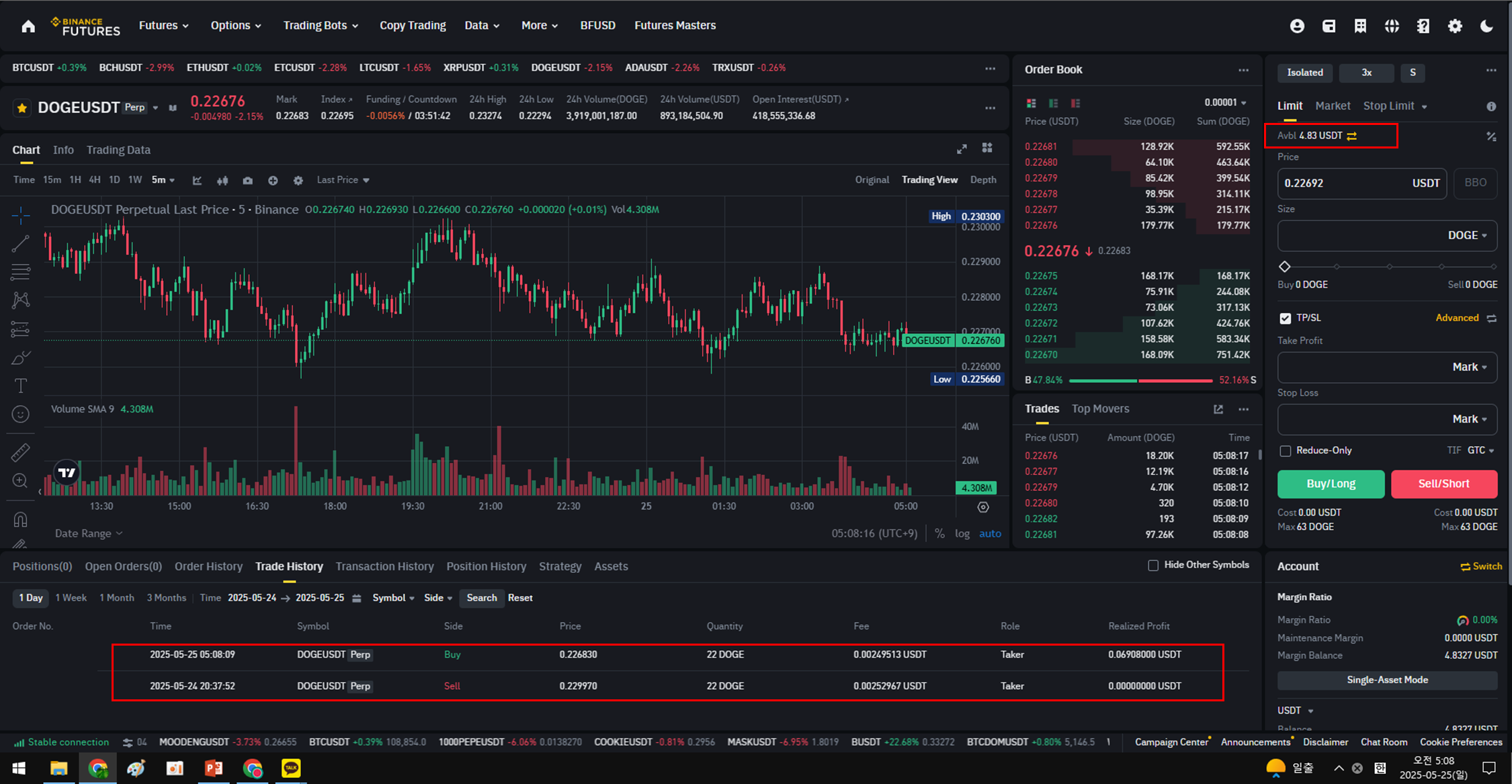
Task: Open chart layout grid icon
Action: [987, 148]
